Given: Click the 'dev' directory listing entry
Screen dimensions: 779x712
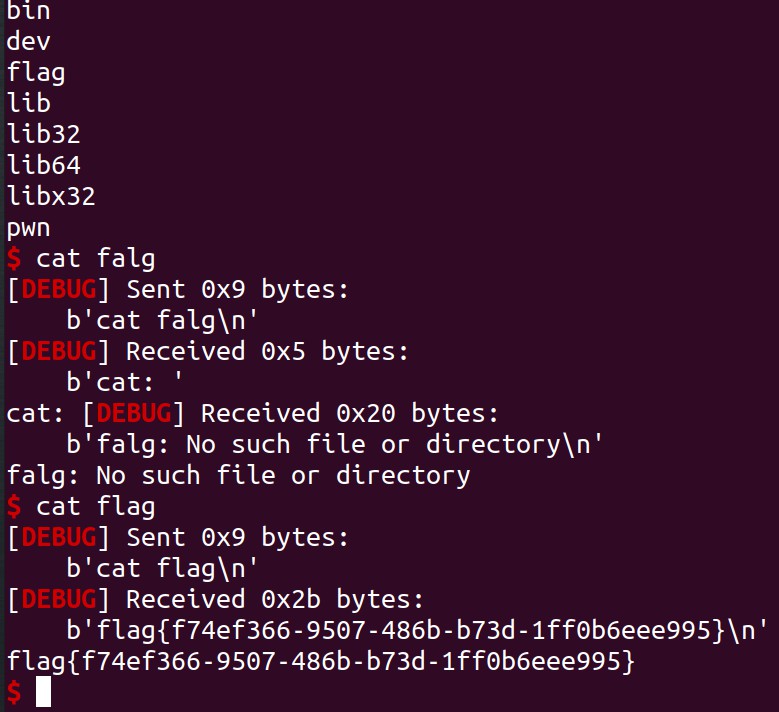Looking at the screenshot, I should click(x=28, y=41).
